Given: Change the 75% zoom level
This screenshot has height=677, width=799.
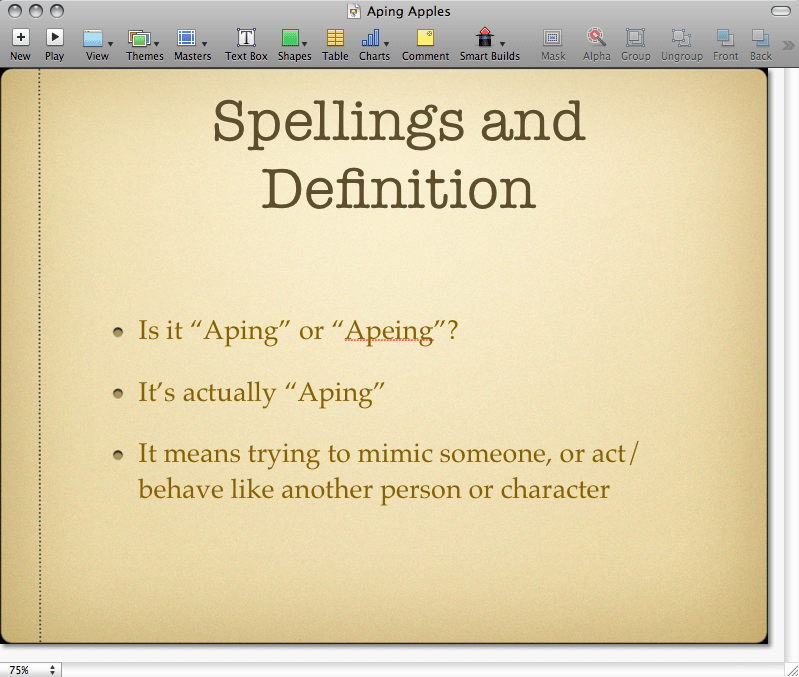Looking at the screenshot, I should [30, 669].
